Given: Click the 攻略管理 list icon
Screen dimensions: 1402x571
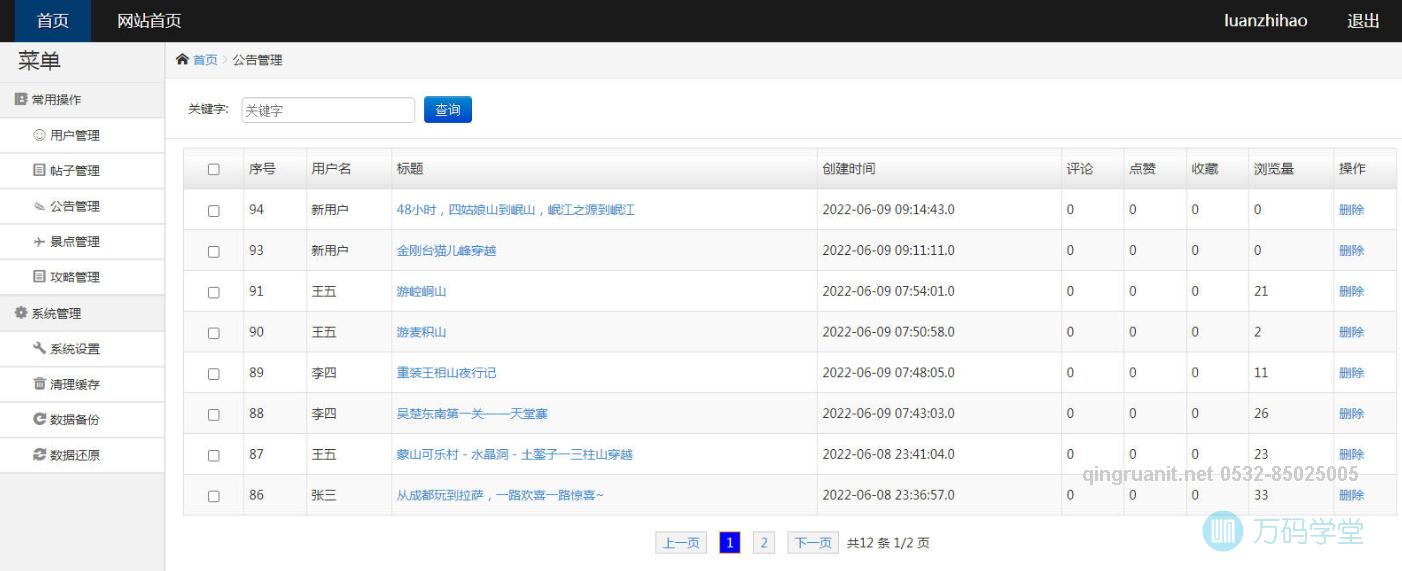Looking at the screenshot, I should 39,276.
